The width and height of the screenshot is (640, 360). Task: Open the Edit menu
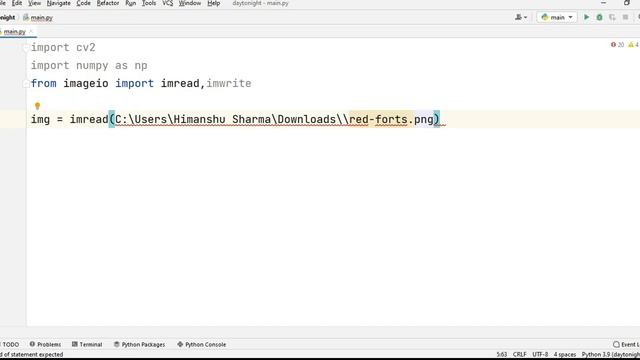click(x=17, y=3)
